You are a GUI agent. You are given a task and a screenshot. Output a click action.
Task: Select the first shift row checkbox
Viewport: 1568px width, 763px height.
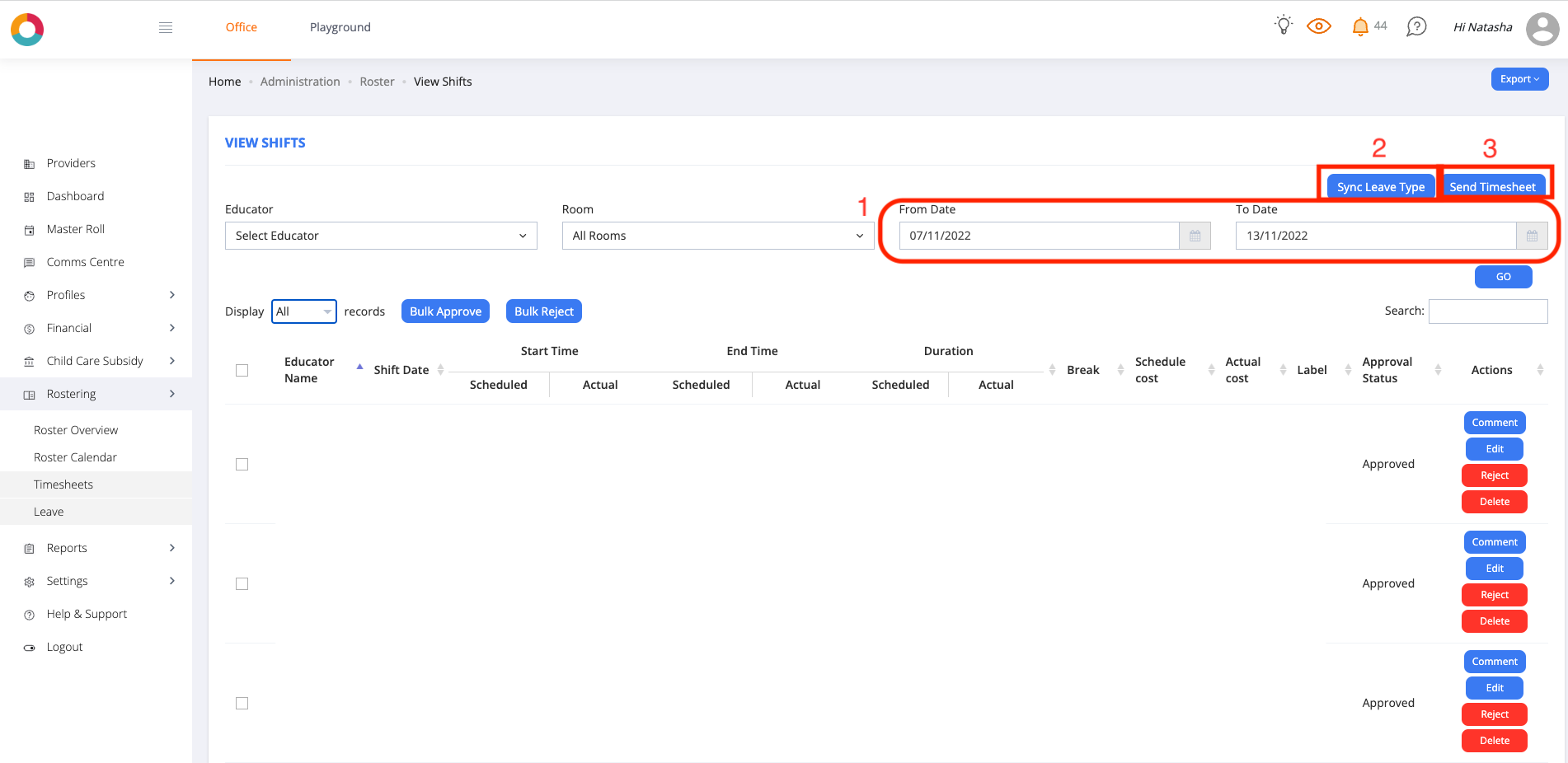[242, 465]
